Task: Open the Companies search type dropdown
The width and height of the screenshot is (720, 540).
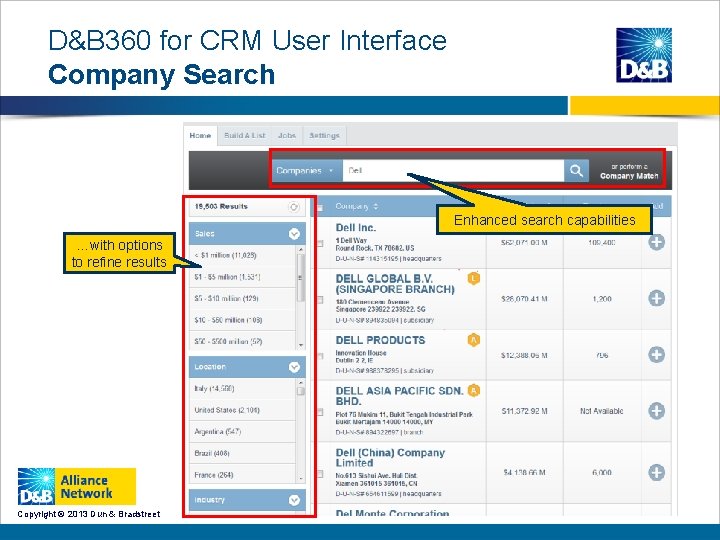Action: coord(307,171)
